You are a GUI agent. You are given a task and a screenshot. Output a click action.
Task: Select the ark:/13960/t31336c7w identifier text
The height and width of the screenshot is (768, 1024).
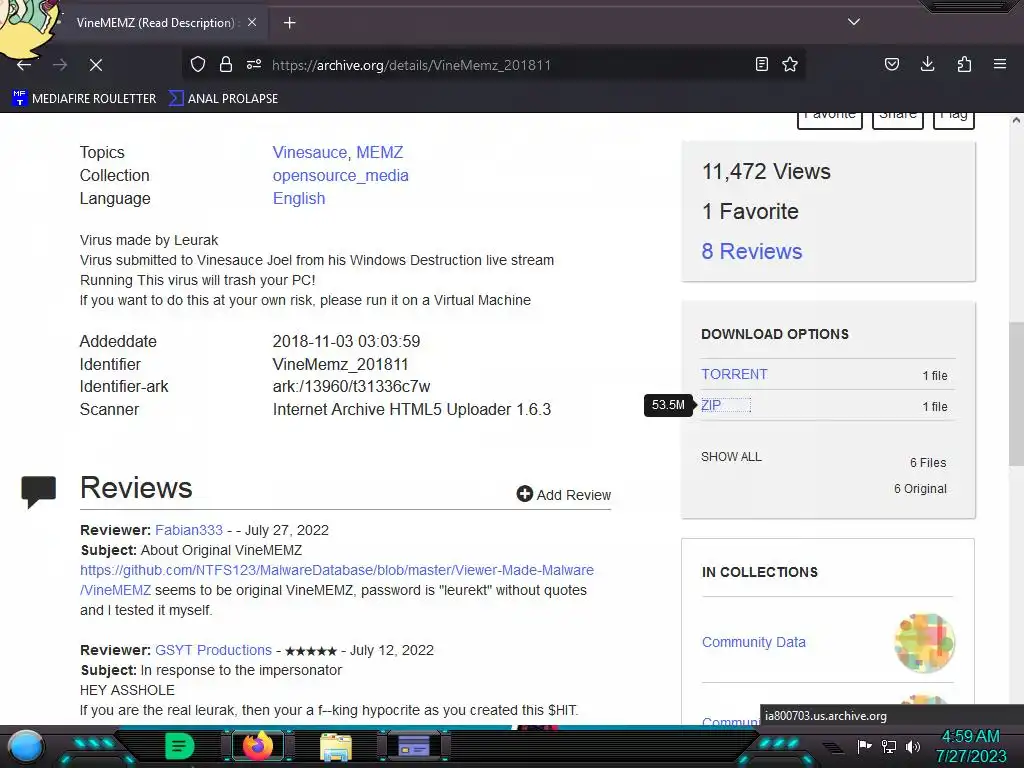point(351,387)
